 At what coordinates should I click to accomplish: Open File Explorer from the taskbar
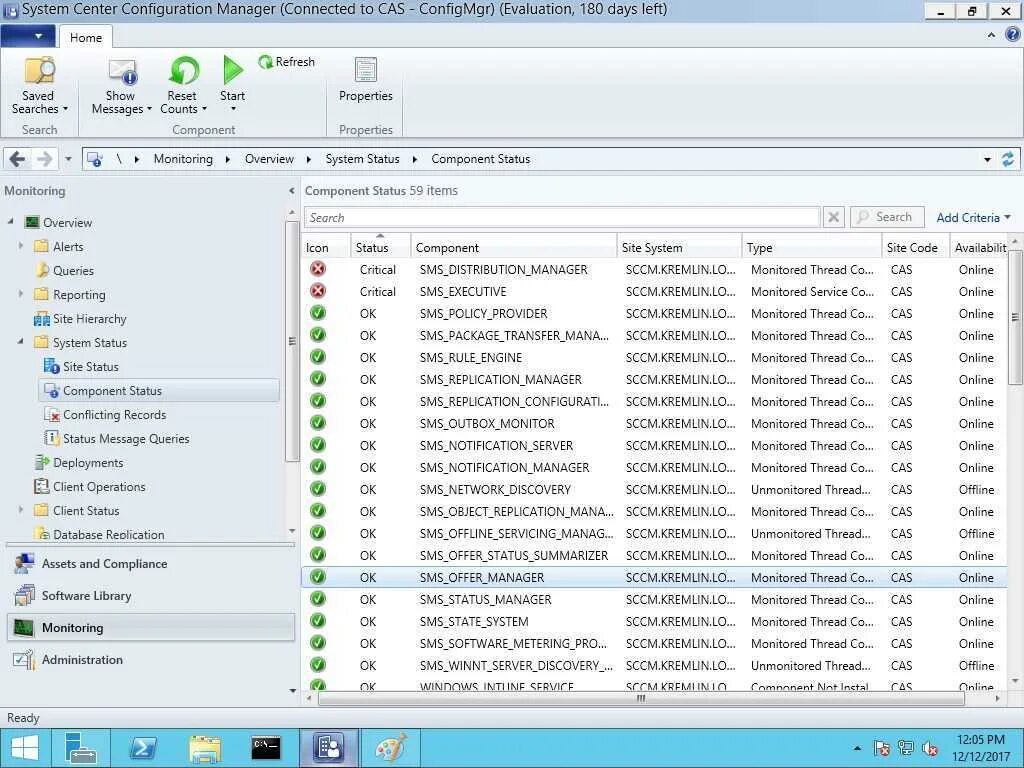(204, 748)
